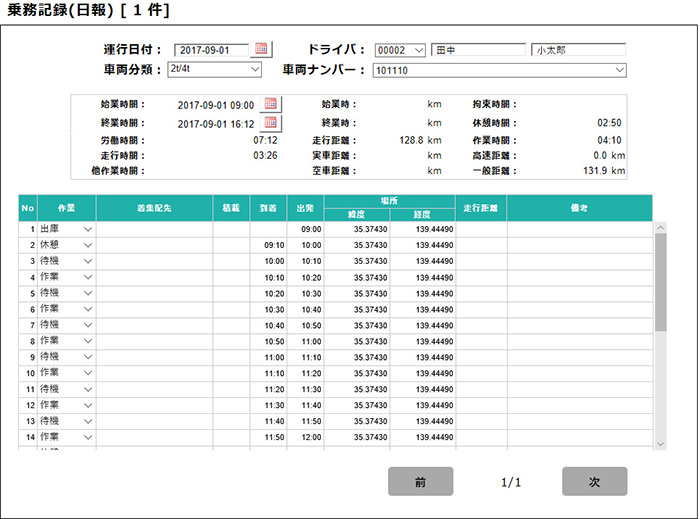Click the driver surname field 田中

[478, 49]
